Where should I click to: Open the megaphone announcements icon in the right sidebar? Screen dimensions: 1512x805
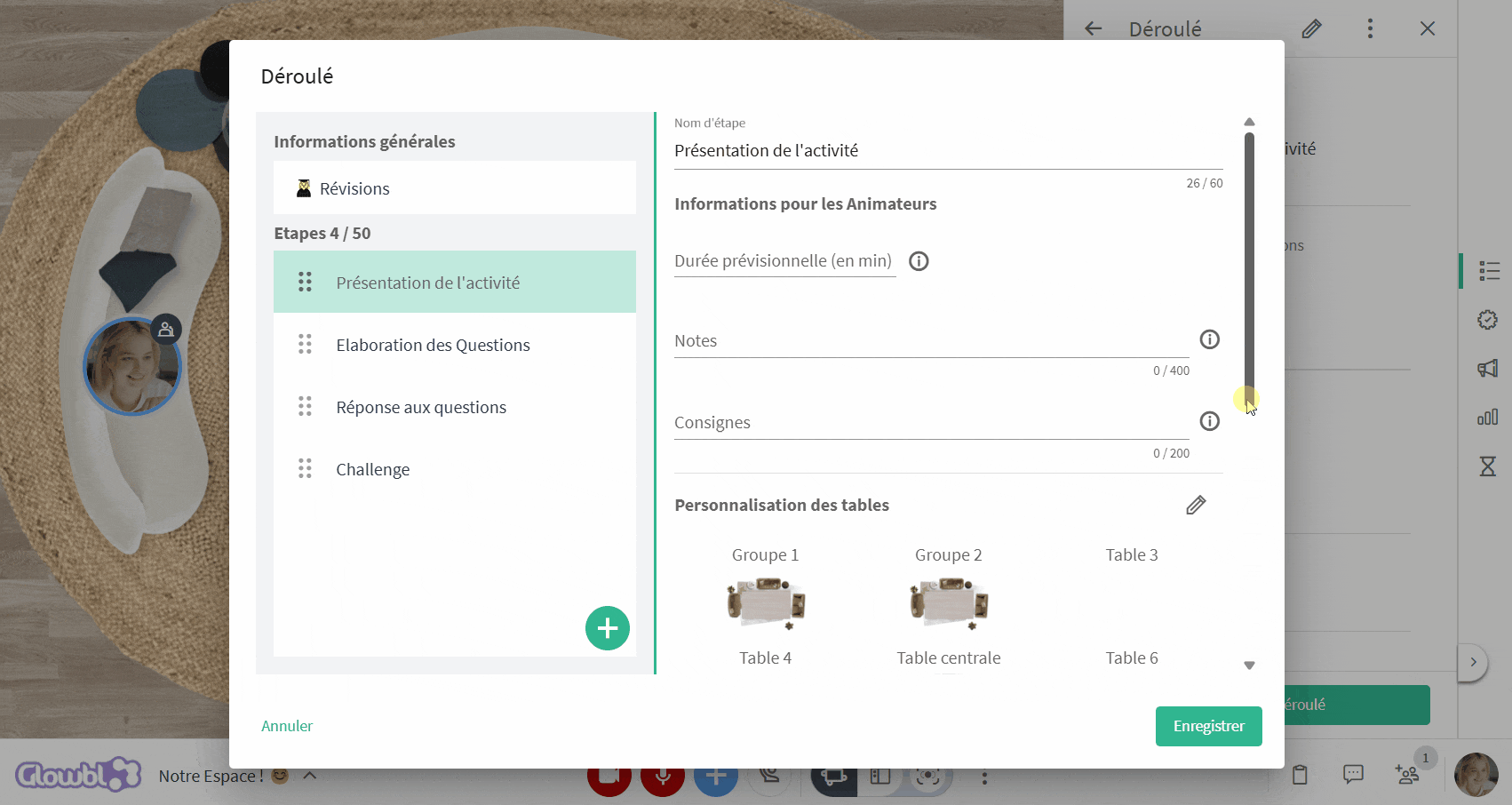(1488, 368)
